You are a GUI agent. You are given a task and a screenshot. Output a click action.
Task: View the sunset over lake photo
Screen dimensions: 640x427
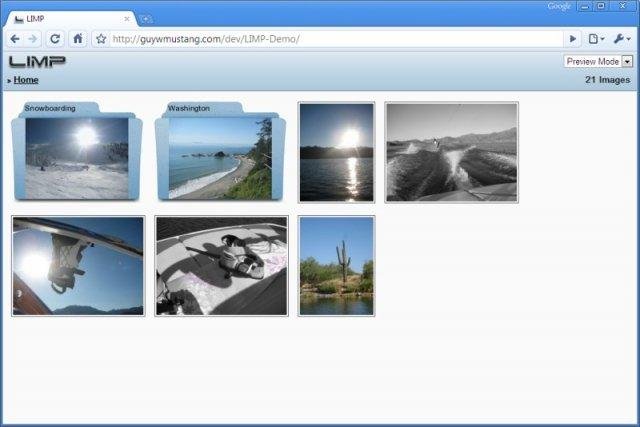coord(336,152)
